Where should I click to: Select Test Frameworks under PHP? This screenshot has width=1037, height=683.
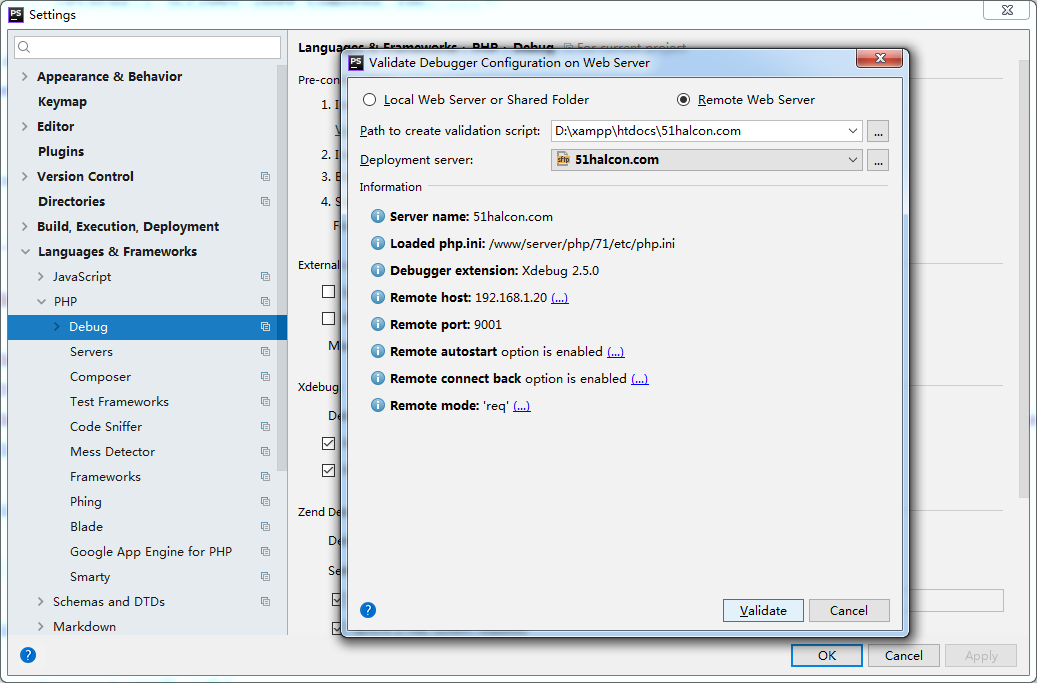(x=119, y=402)
